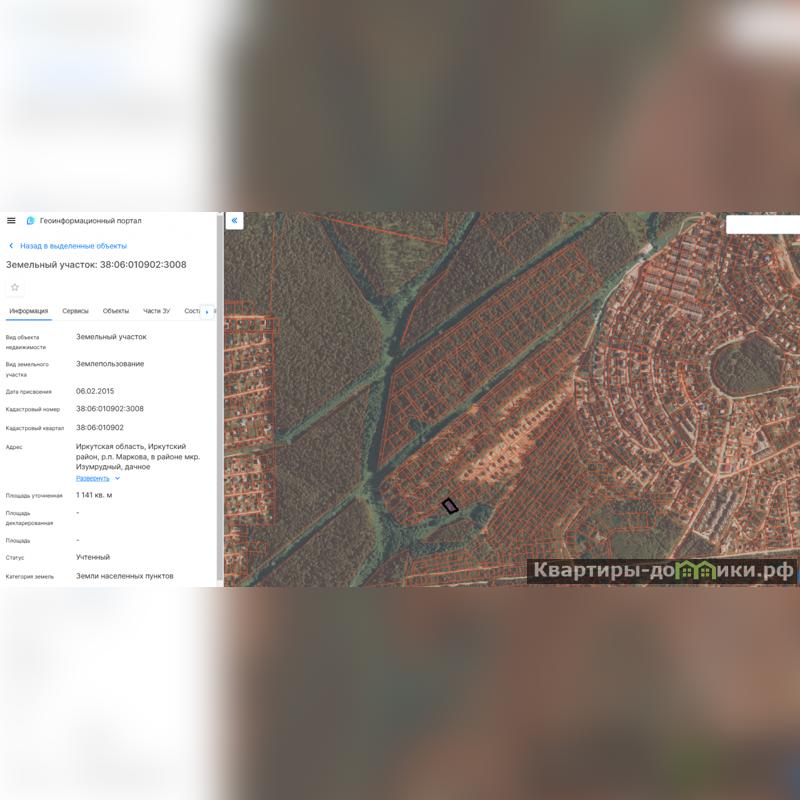Collapse the side panel with double-chevron button
The width and height of the screenshot is (800, 800).
tap(234, 221)
